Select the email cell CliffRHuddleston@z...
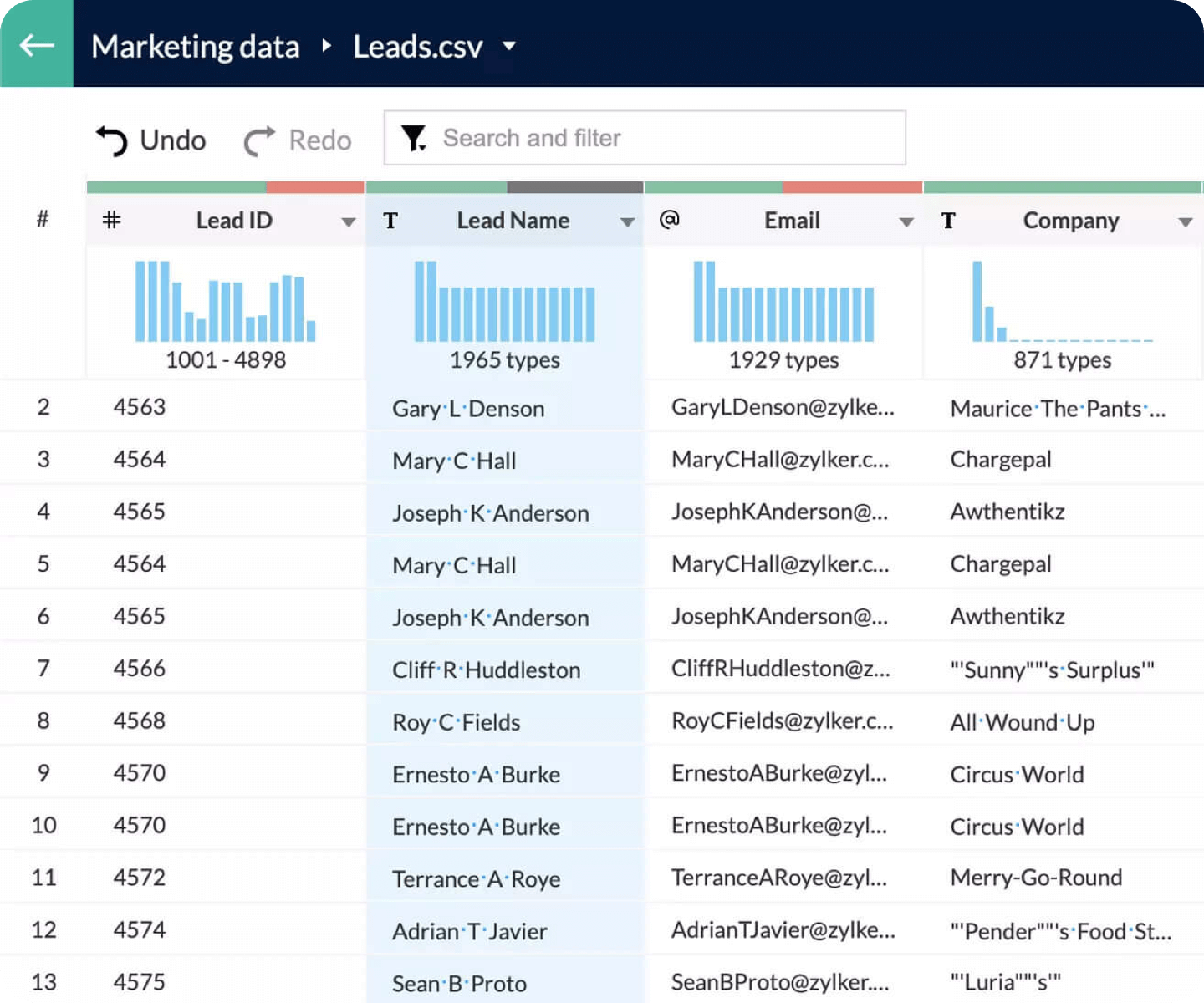 [783, 669]
